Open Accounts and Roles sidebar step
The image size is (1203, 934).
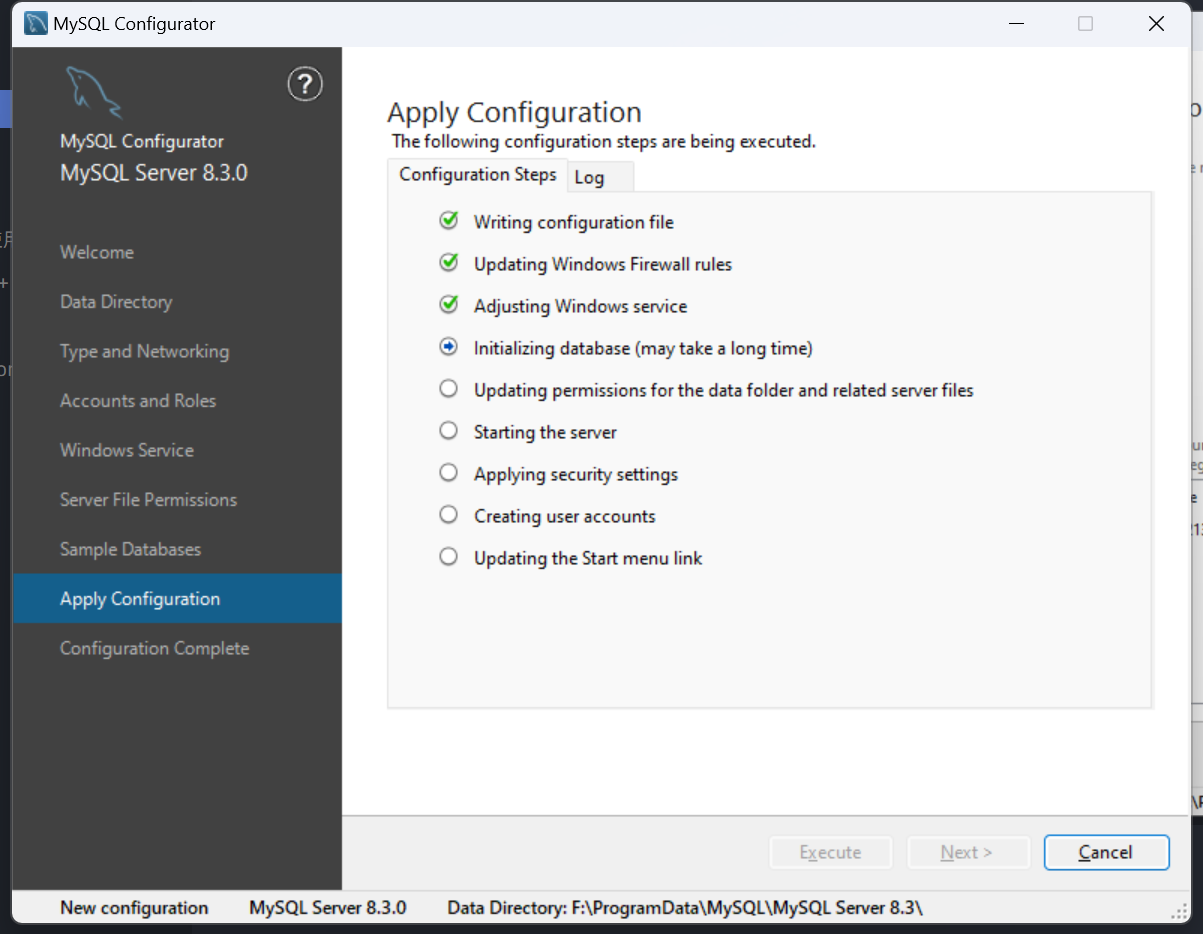[x=138, y=401]
